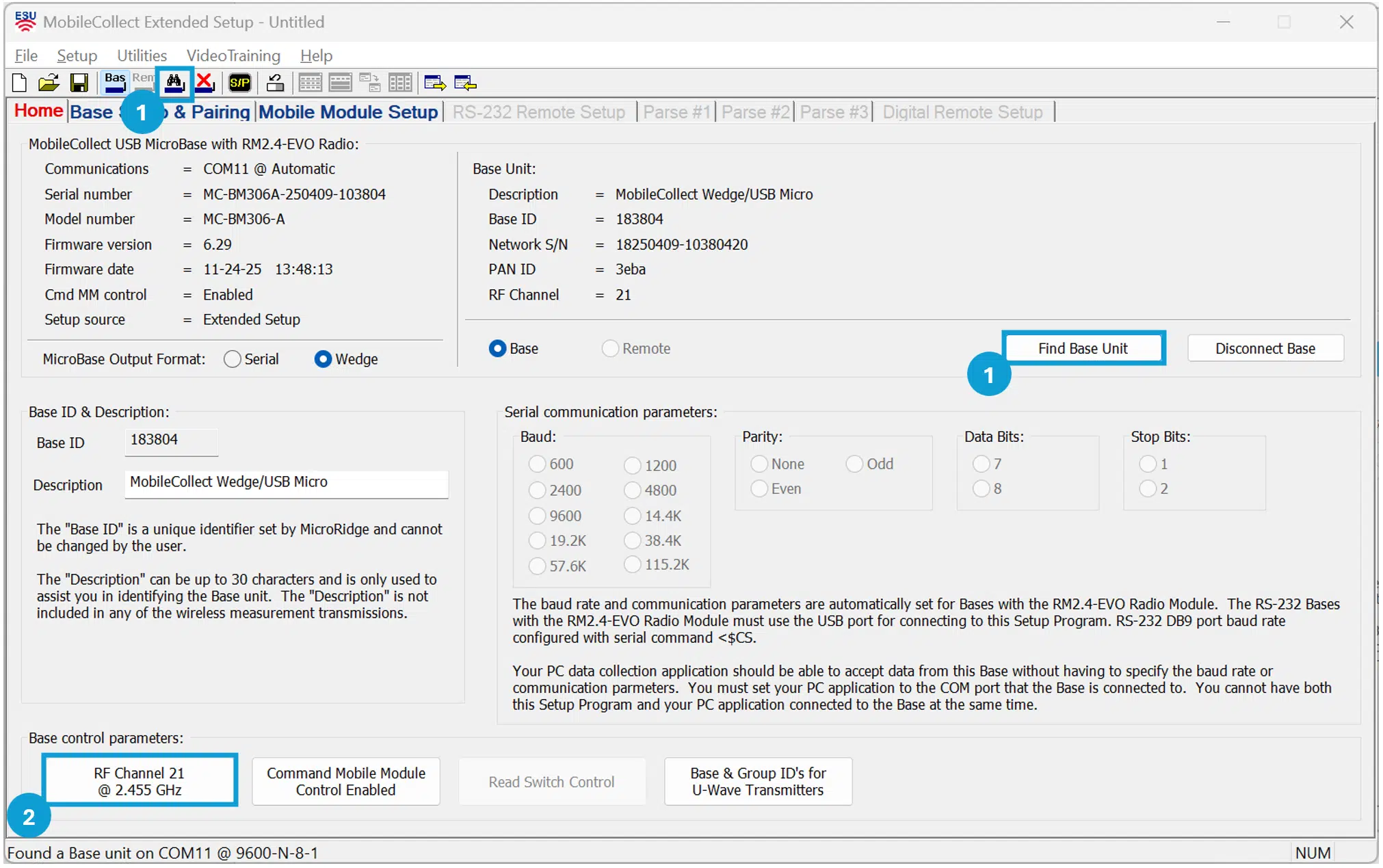This screenshot has height=868, width=1383.
Task: Click the binoculars Find Base toolbar icon
Action: 174,83
